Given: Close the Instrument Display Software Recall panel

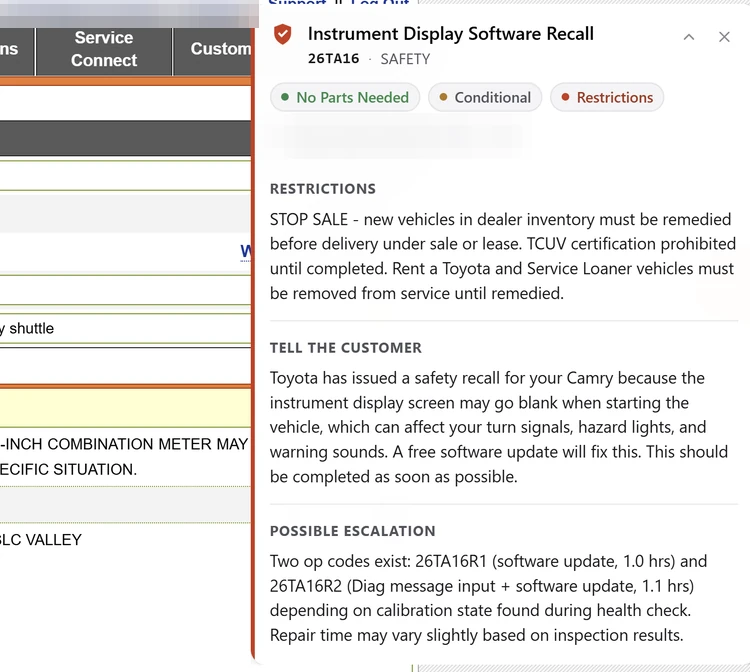Looking at the screenshot, I should (x=724, y=37).
